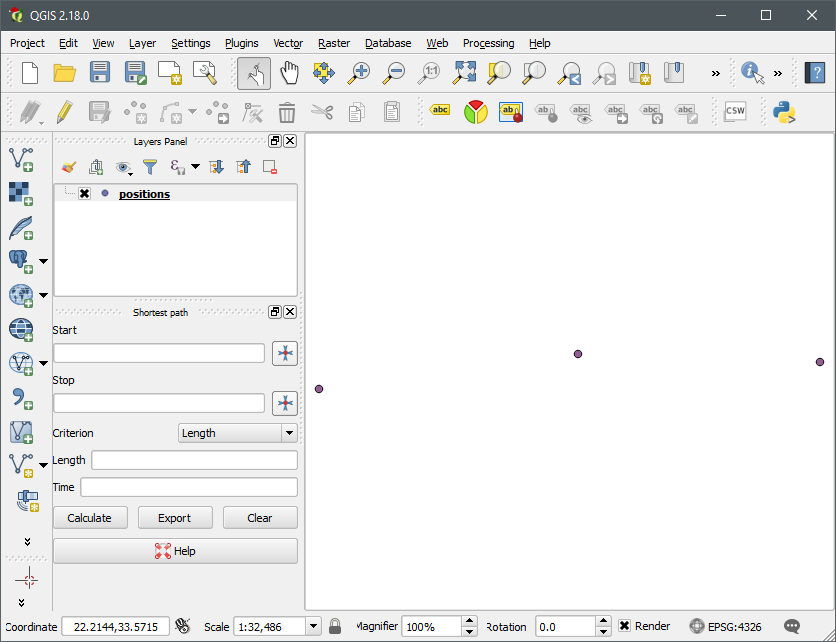The width and height of the screenshot is (836, 642).
Task: Create a new project with the blank page icon
Action: click(x=30, y=73)
